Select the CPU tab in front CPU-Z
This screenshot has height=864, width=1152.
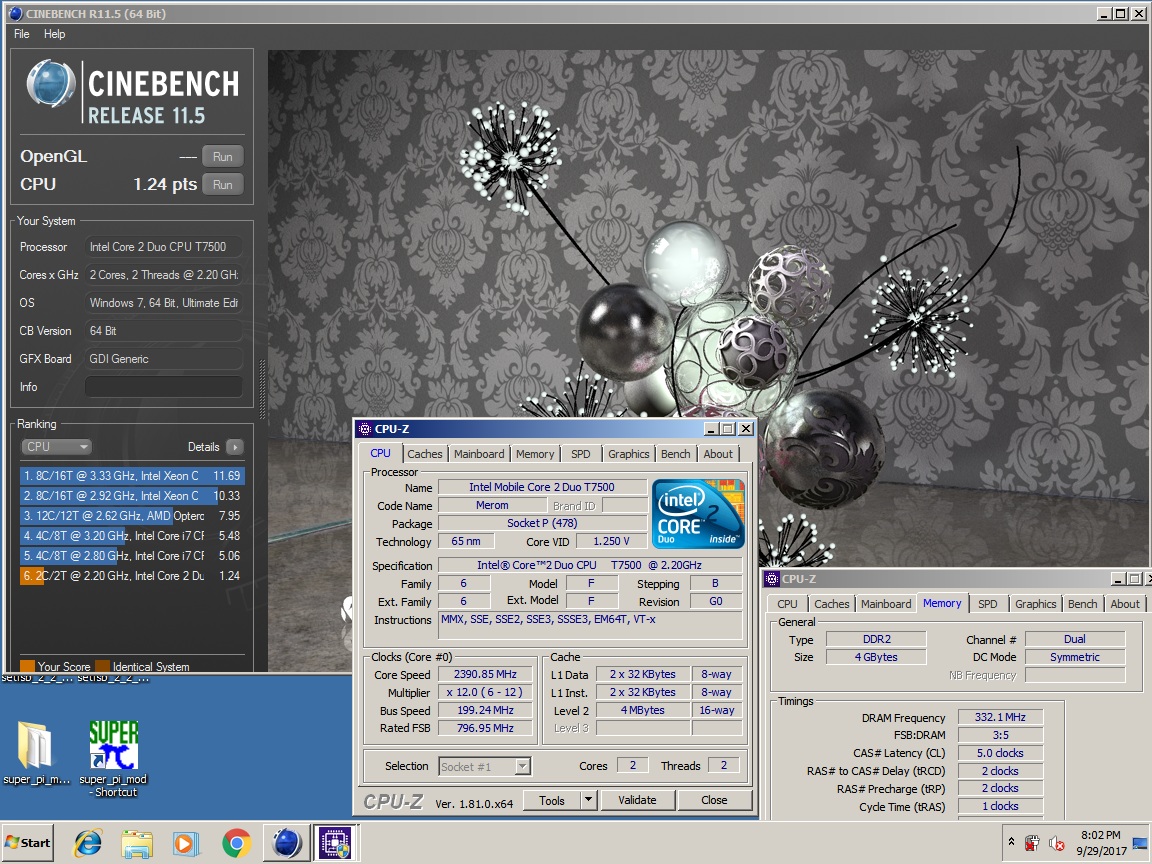pos(381,453)
